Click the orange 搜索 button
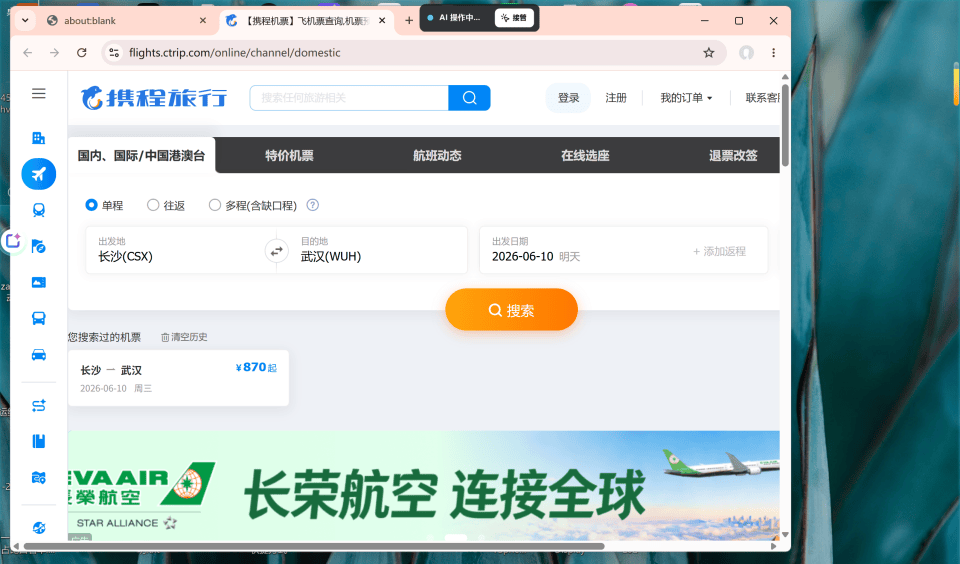 [511, 310]
